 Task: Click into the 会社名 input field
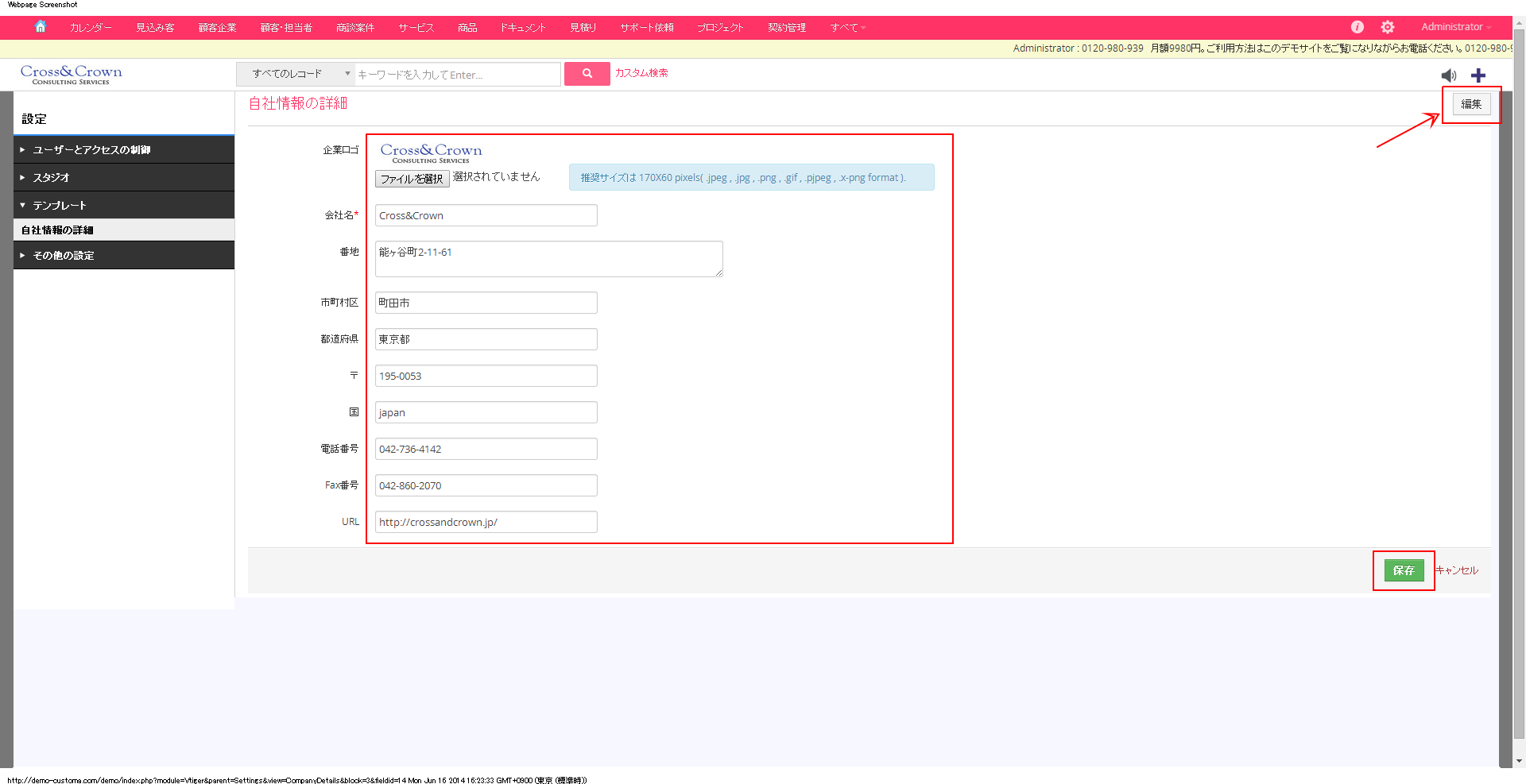[486, 215]
